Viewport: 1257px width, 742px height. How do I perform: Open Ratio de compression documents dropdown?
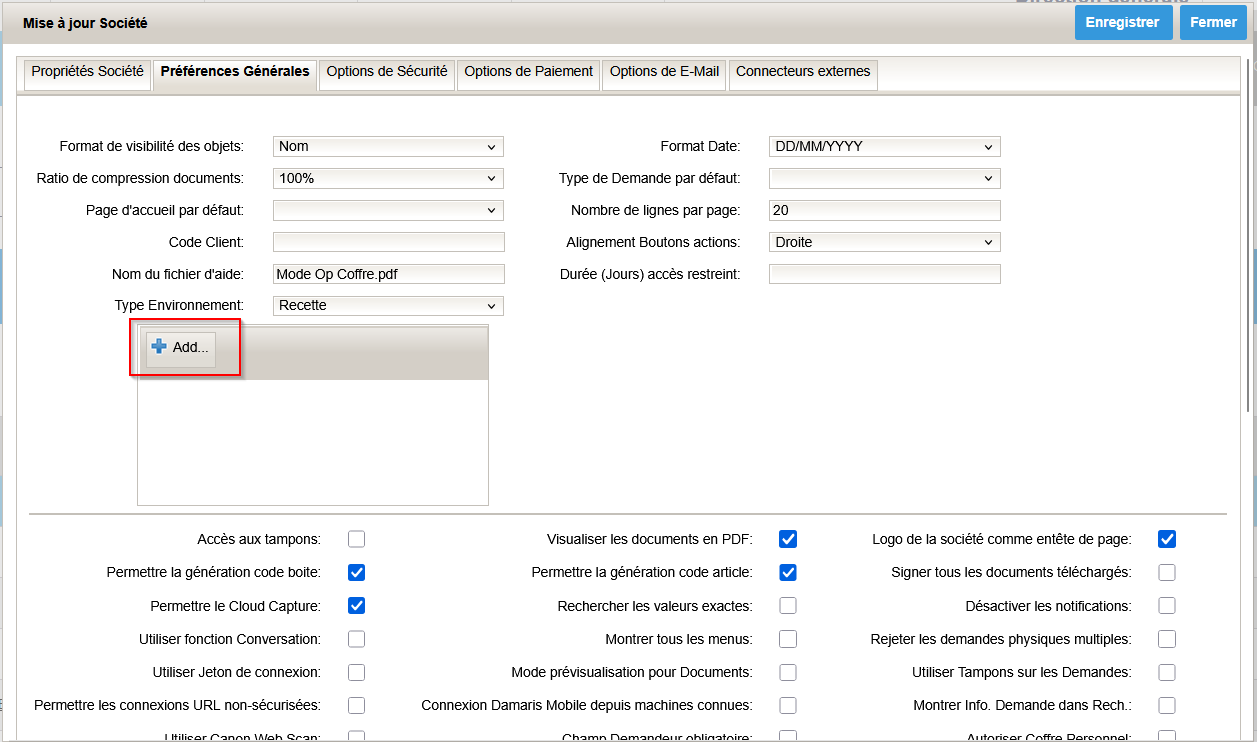pos(388,179)
